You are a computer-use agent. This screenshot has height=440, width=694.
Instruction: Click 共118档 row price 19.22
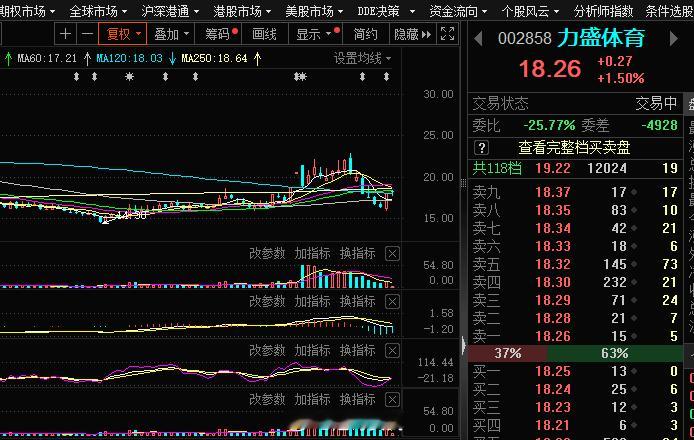coord(553,168)
